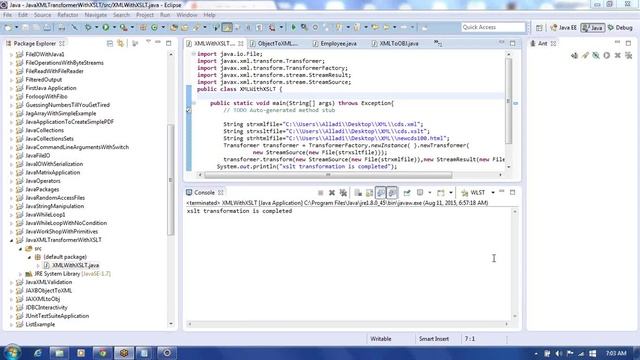Click the New file toolbar icon
640x360 pixels.
8,28
